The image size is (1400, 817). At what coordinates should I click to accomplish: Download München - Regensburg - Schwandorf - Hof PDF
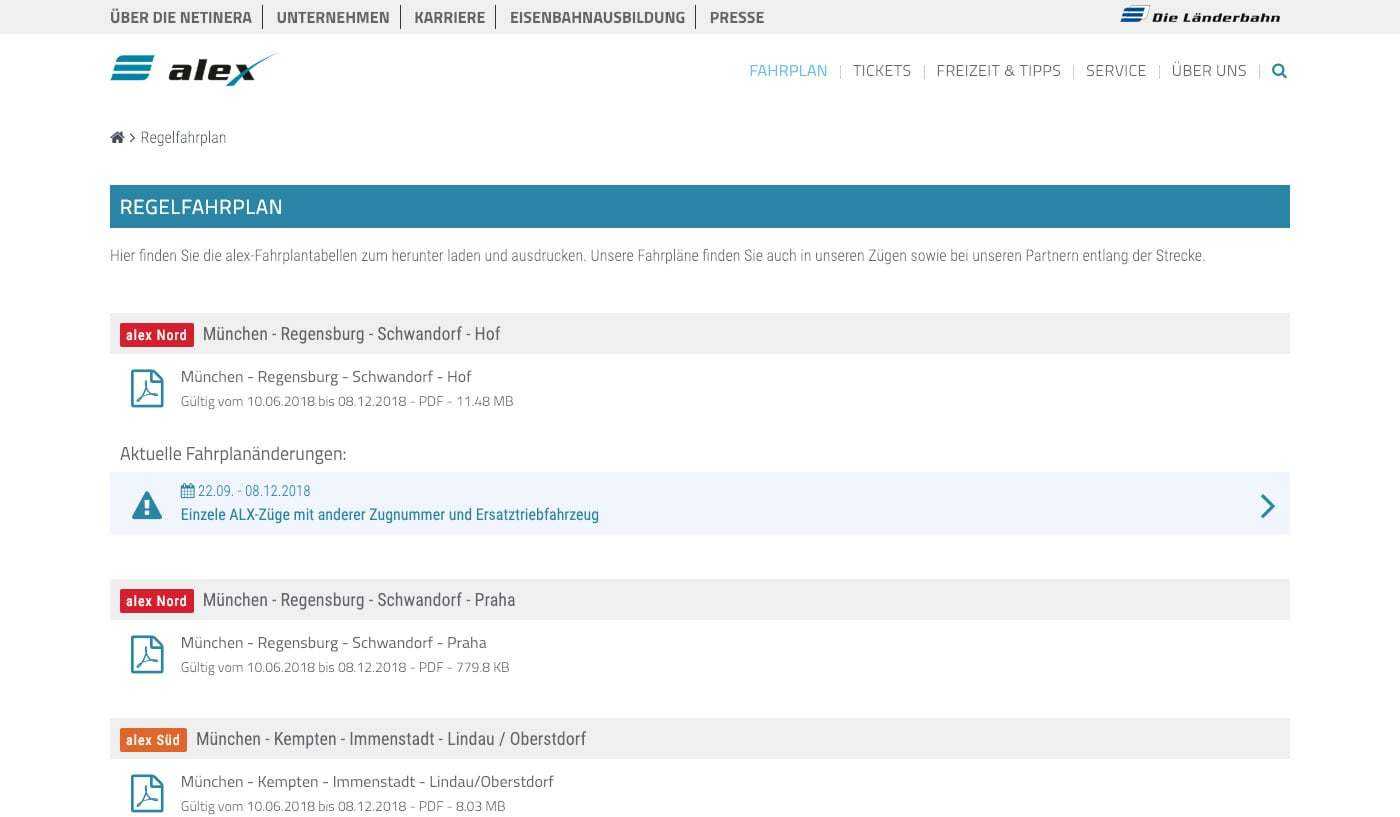pyautogui.click(x=326, y=377)
